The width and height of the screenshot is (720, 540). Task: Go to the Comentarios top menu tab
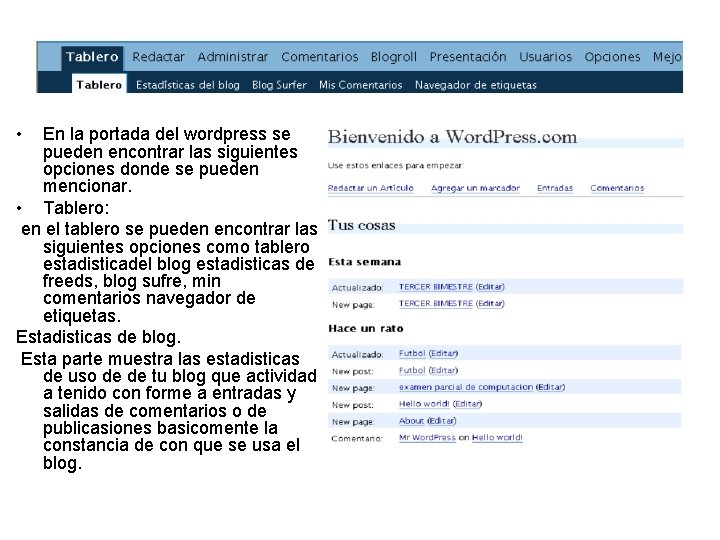coord(320,57)
